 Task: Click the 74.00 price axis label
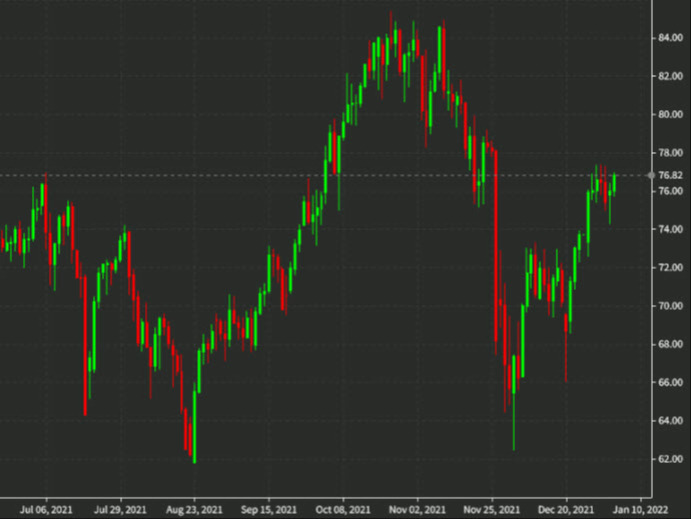coord(670,229)
